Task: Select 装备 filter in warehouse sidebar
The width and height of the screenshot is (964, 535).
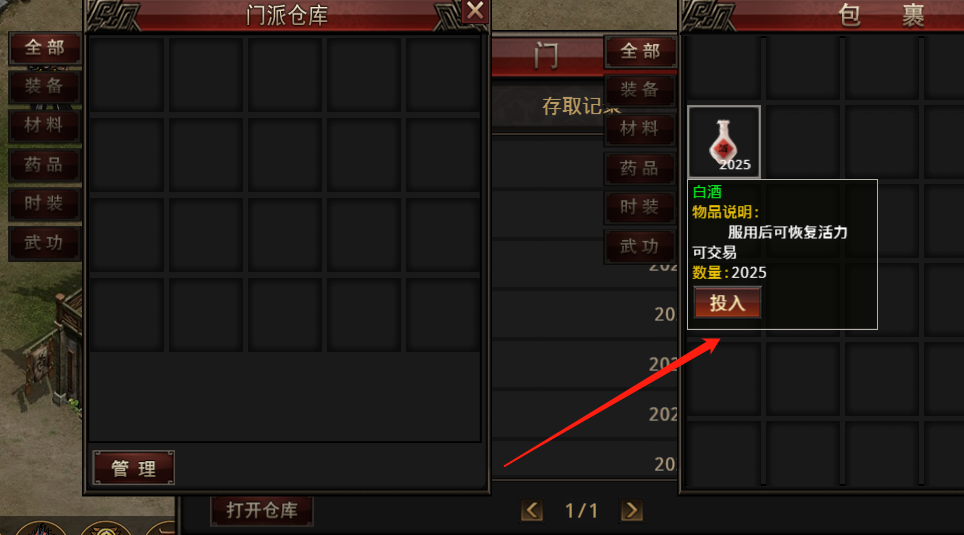Action: (x=44, y=87)
